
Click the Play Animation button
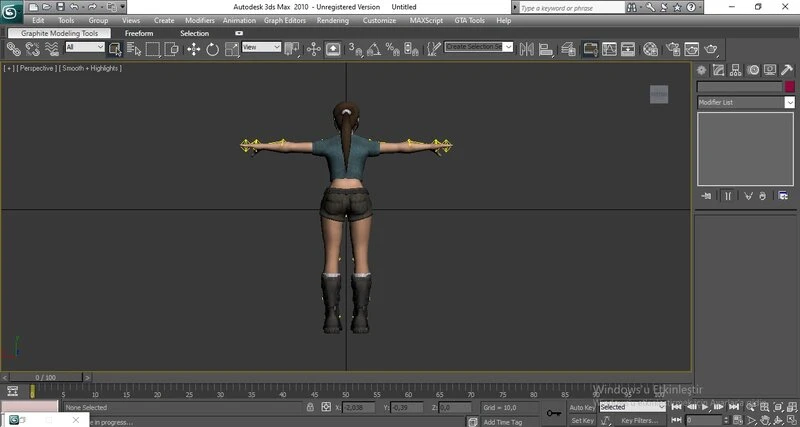pyautogui.click(x=705, y=407)
